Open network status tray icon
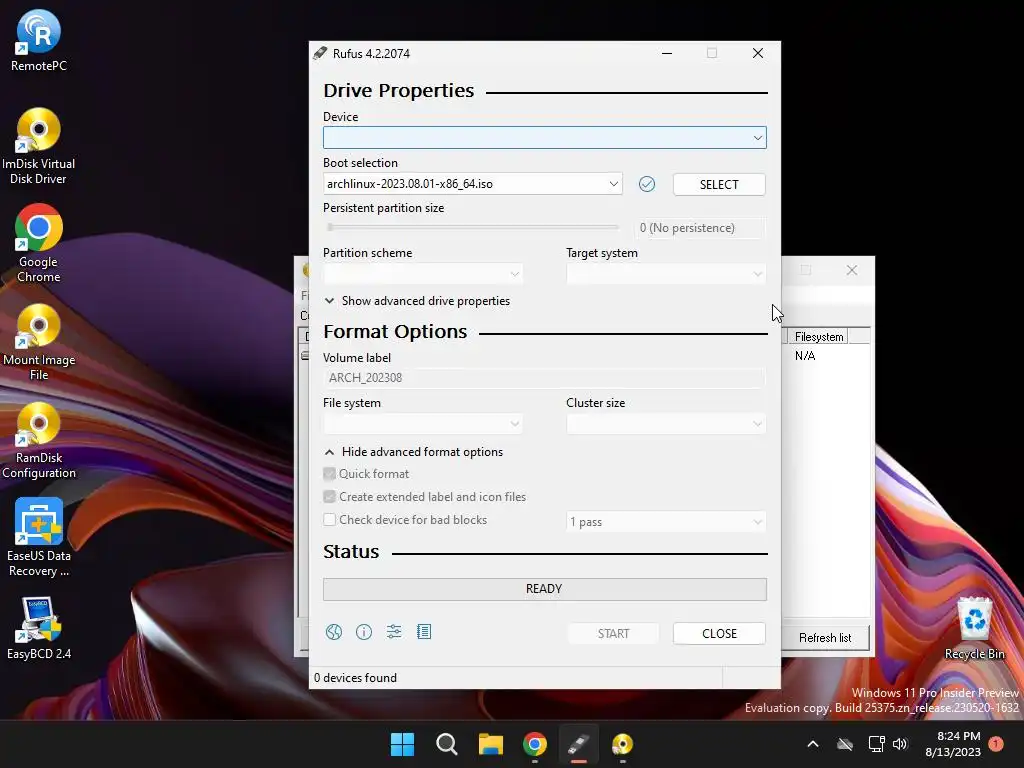 (x=876, y=744)
